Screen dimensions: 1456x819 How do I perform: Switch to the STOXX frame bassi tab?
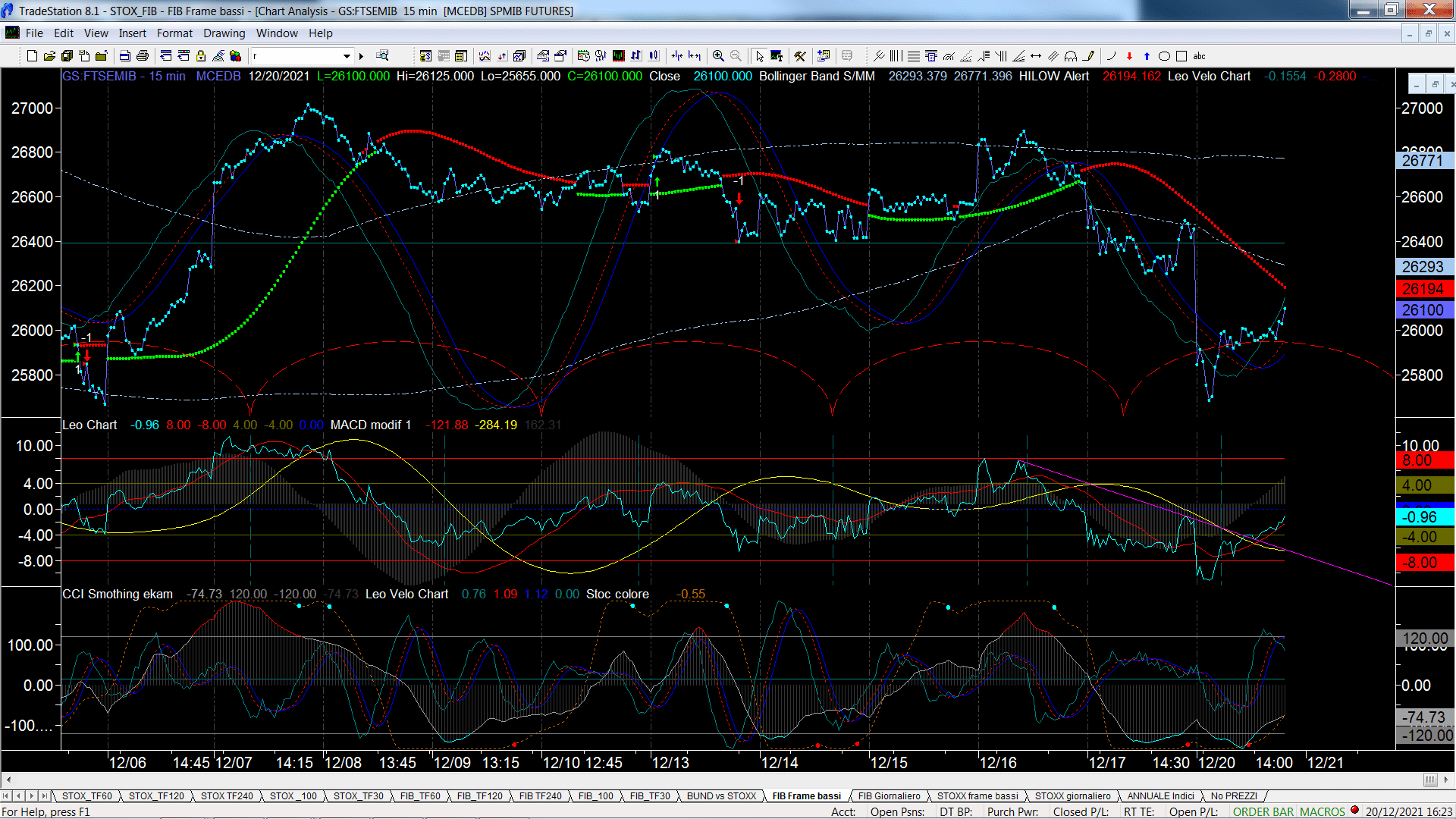977,796
